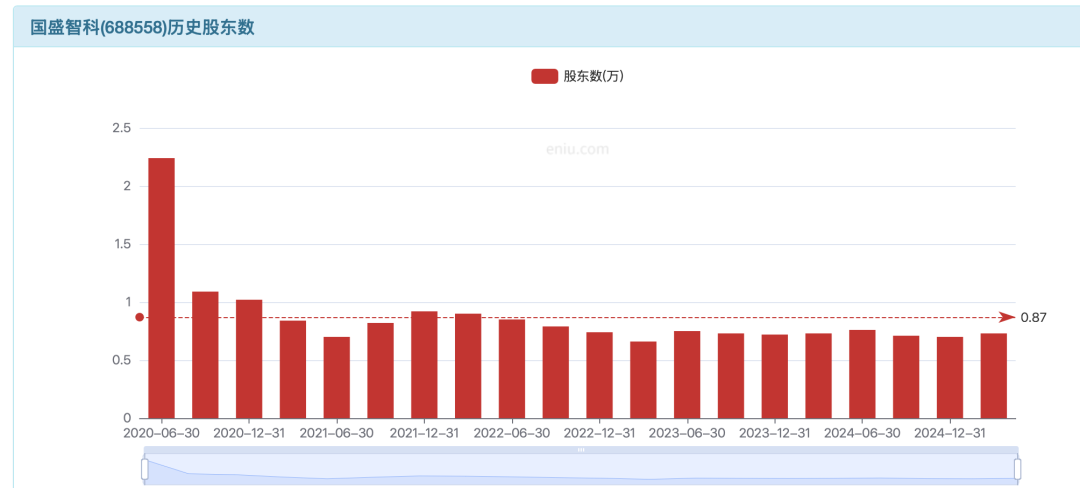Click the top move handle of the zoom slider
This screenshot has width=1080, height=488.
pos(581,449)
